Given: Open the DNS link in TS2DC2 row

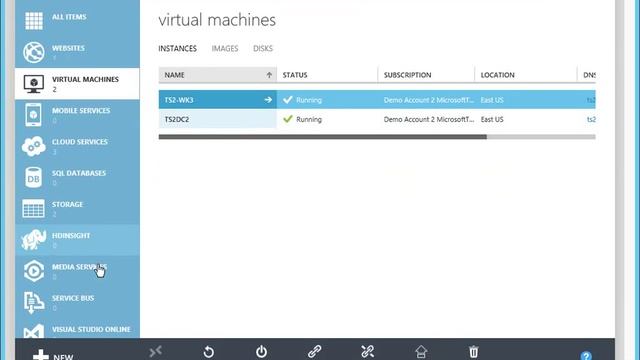Looking at the screenshot, I should pos(591,120).
